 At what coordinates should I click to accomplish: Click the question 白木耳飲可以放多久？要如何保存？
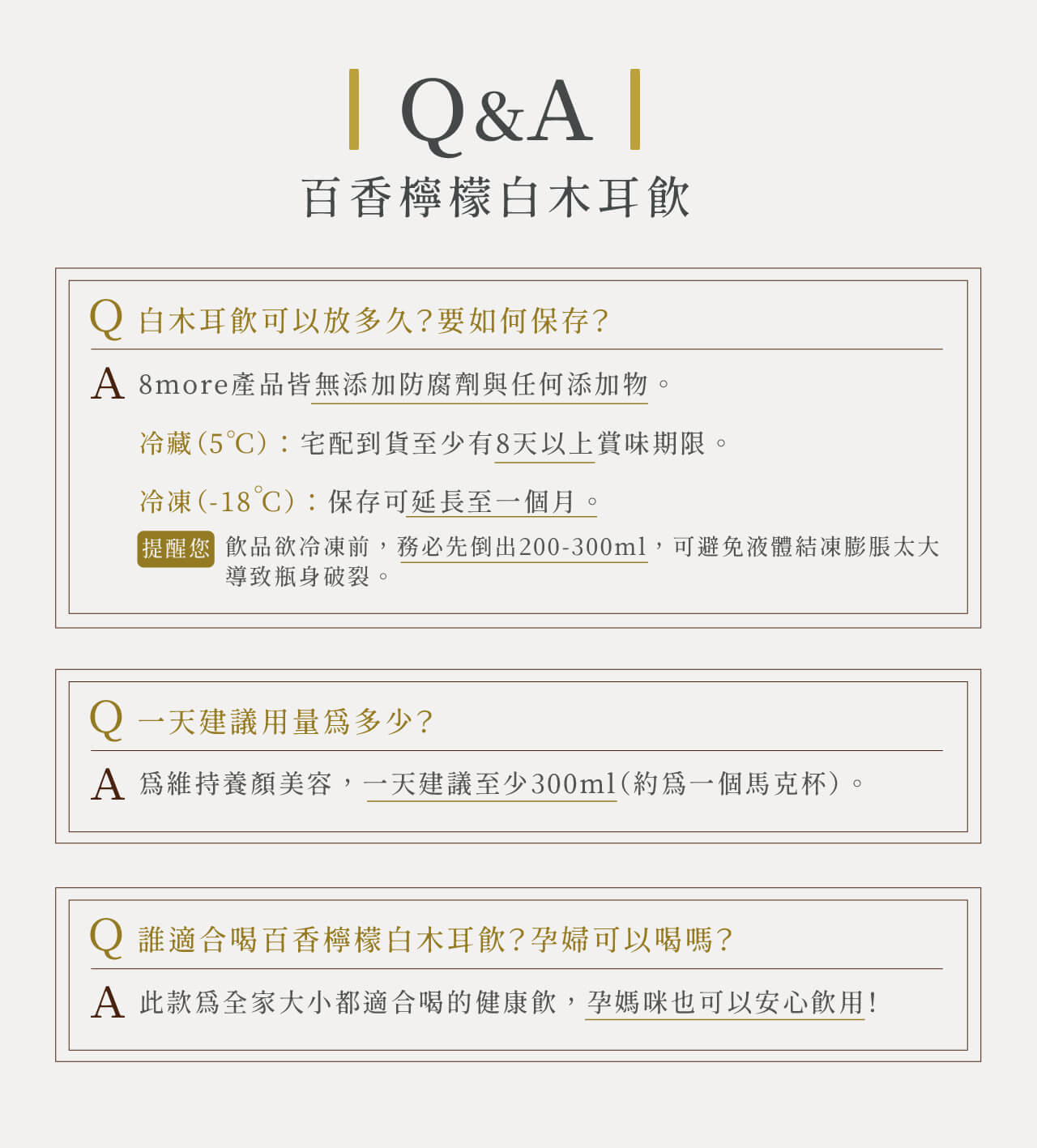373,321
